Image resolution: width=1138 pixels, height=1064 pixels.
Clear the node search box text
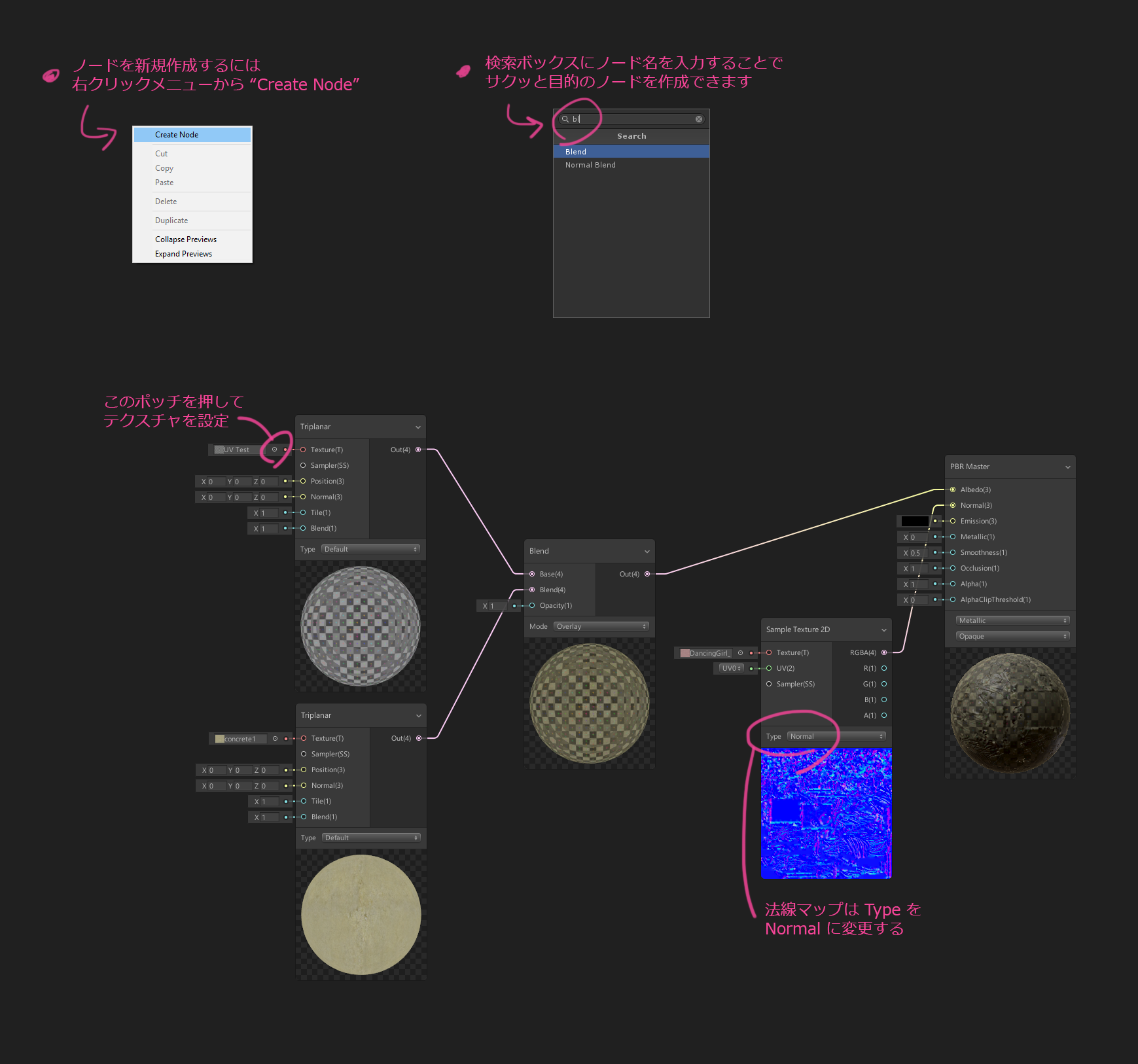699,119
